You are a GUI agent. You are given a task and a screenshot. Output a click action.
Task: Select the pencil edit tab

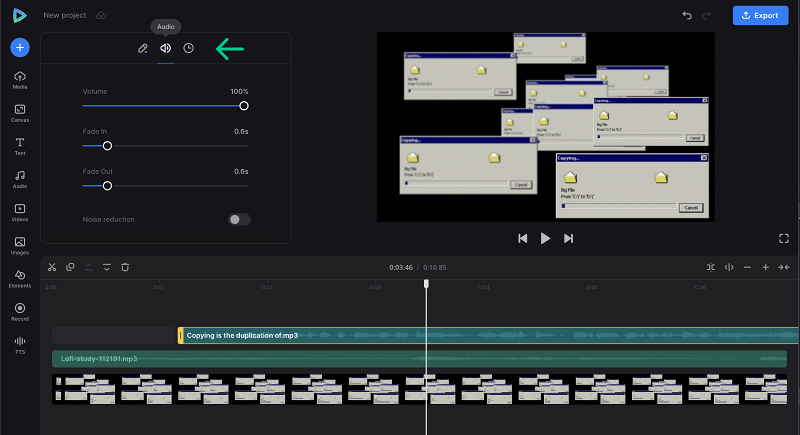point(143,48)
